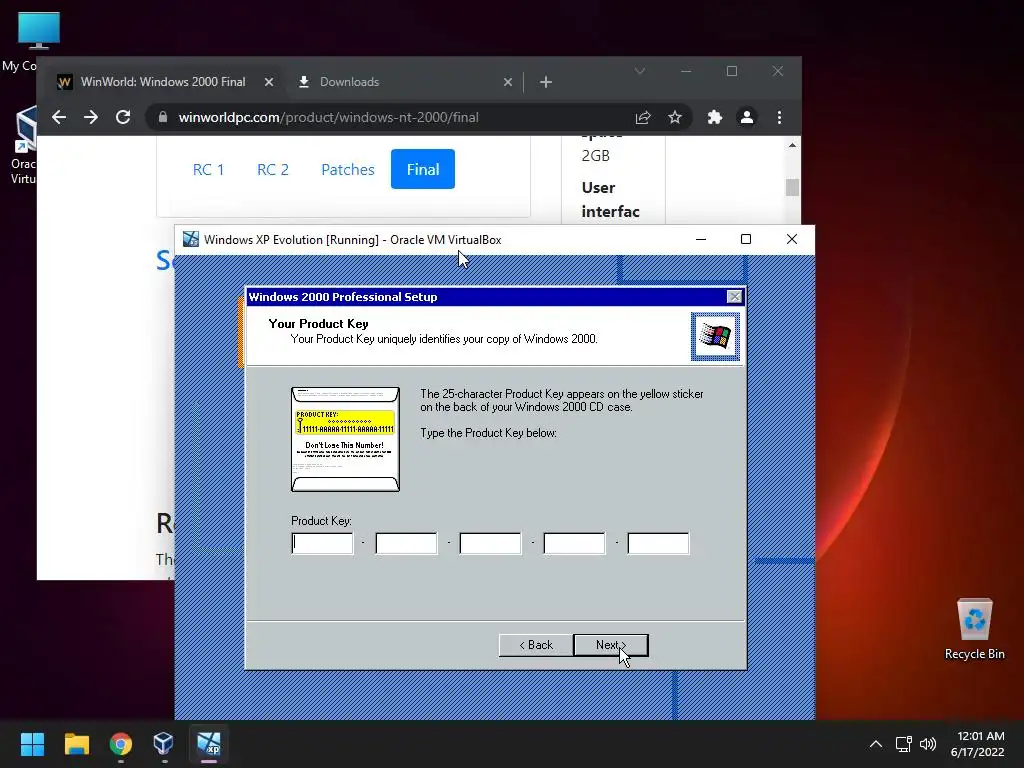This screenshot has width=1024, height=768.
Task: Open Chrome profile avatar menu
Action: click(x=746, y=117)
